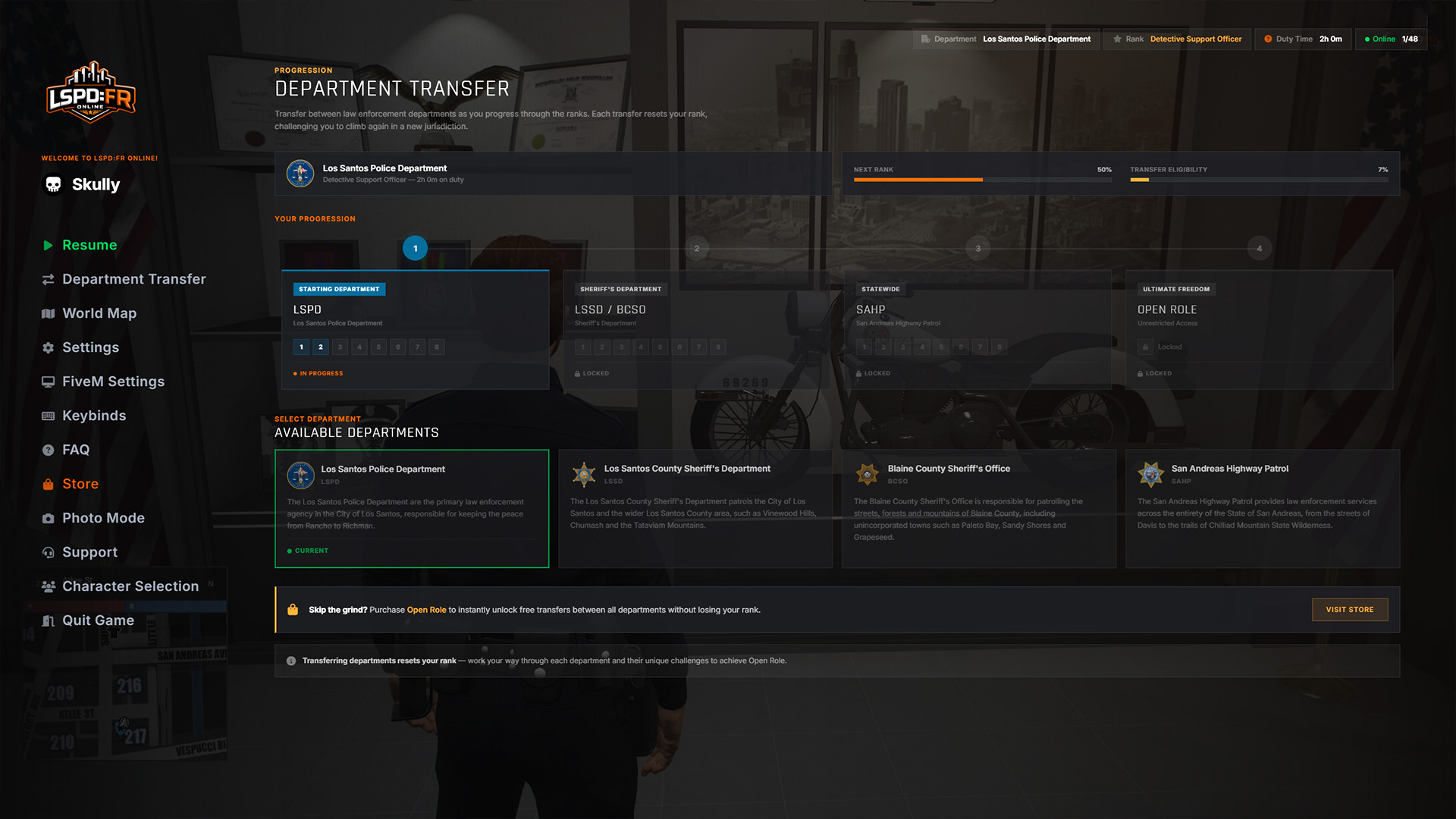Open the Store menu entry

click(71, 484)
